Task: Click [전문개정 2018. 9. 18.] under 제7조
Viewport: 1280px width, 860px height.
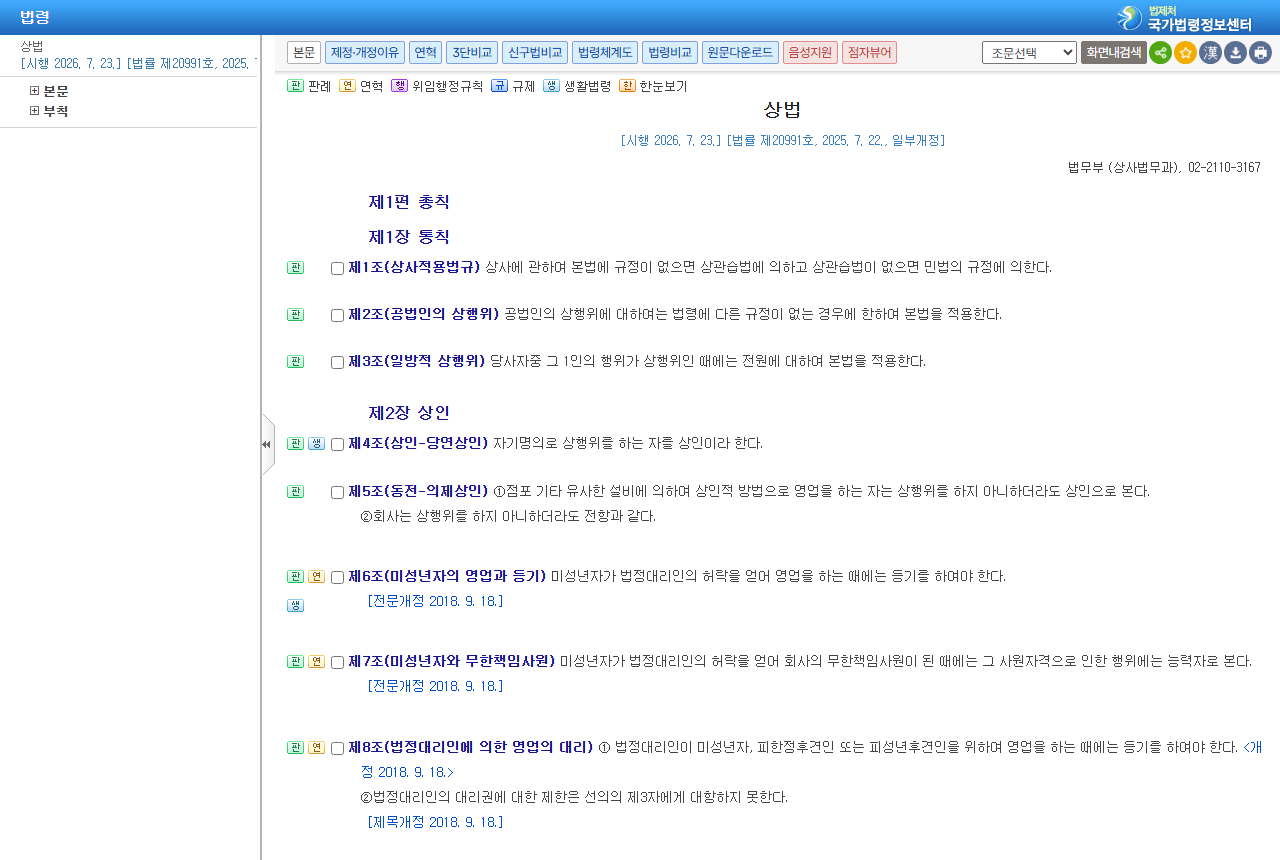Action: 435,686
